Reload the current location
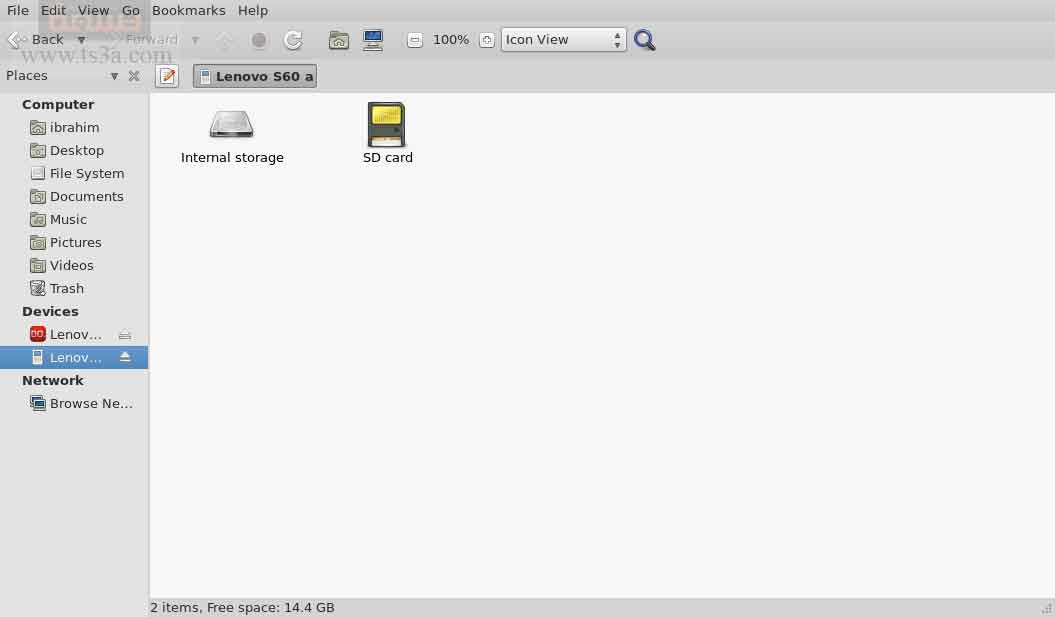The width and height of the screenshot is (1055, 617). [x=293, y=40]
